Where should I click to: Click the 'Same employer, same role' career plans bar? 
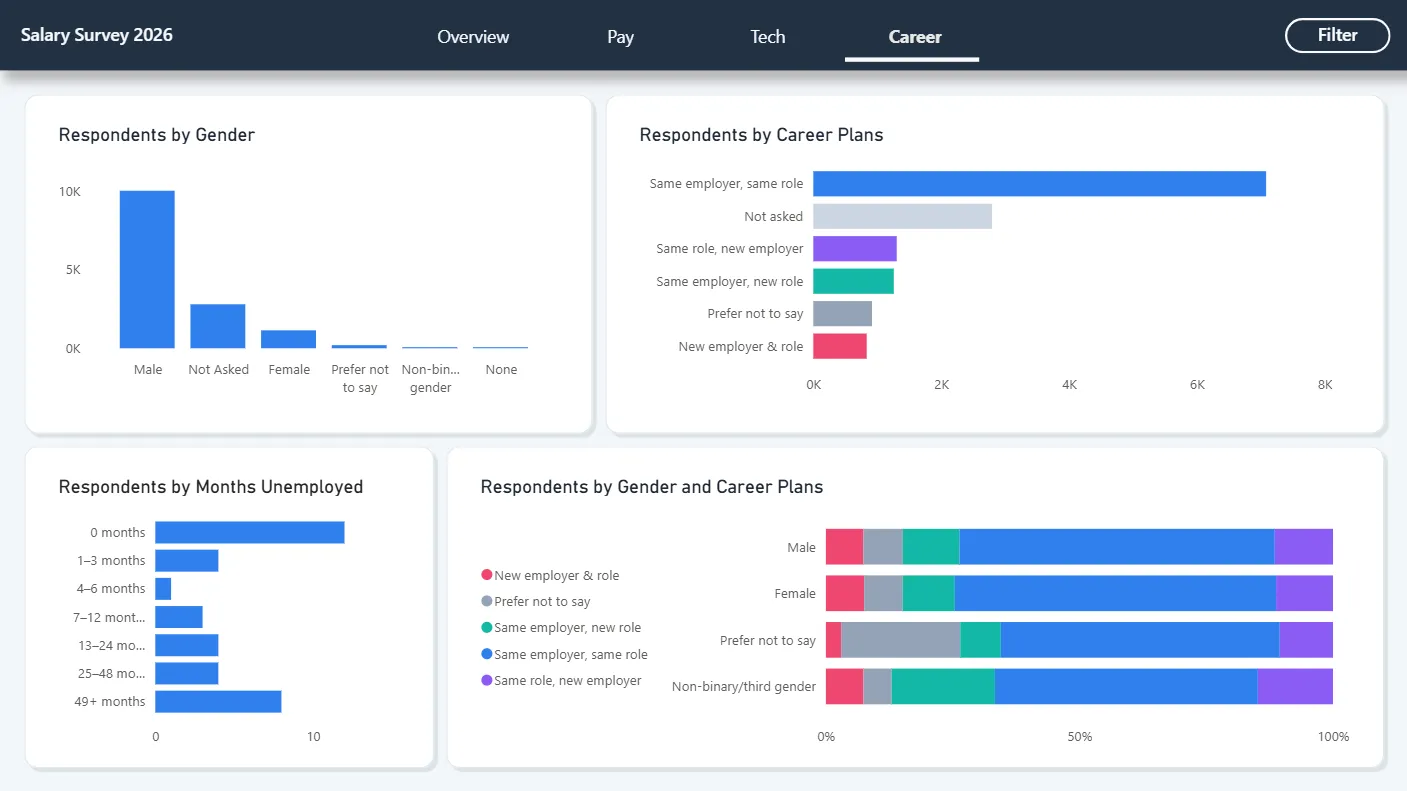(1039, 184)
